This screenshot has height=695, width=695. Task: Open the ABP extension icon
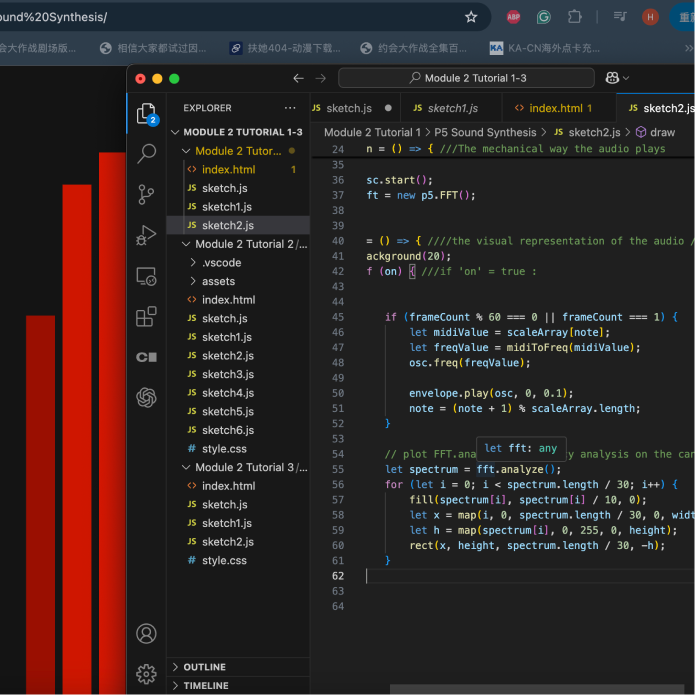point(513,17)
